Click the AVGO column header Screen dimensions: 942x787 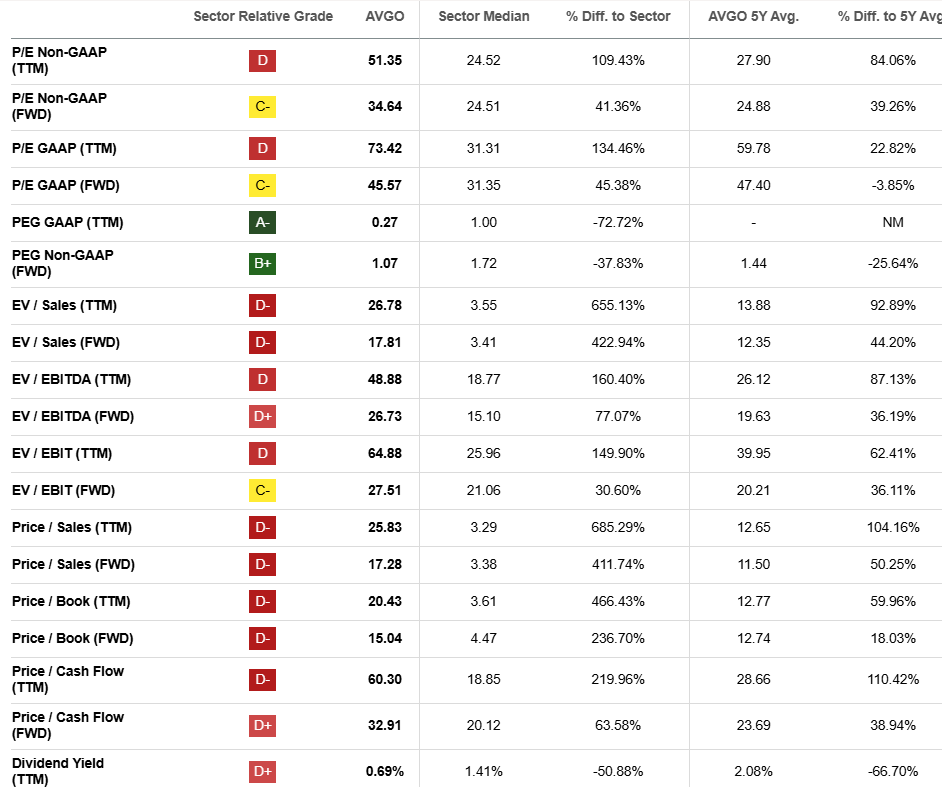384,16
